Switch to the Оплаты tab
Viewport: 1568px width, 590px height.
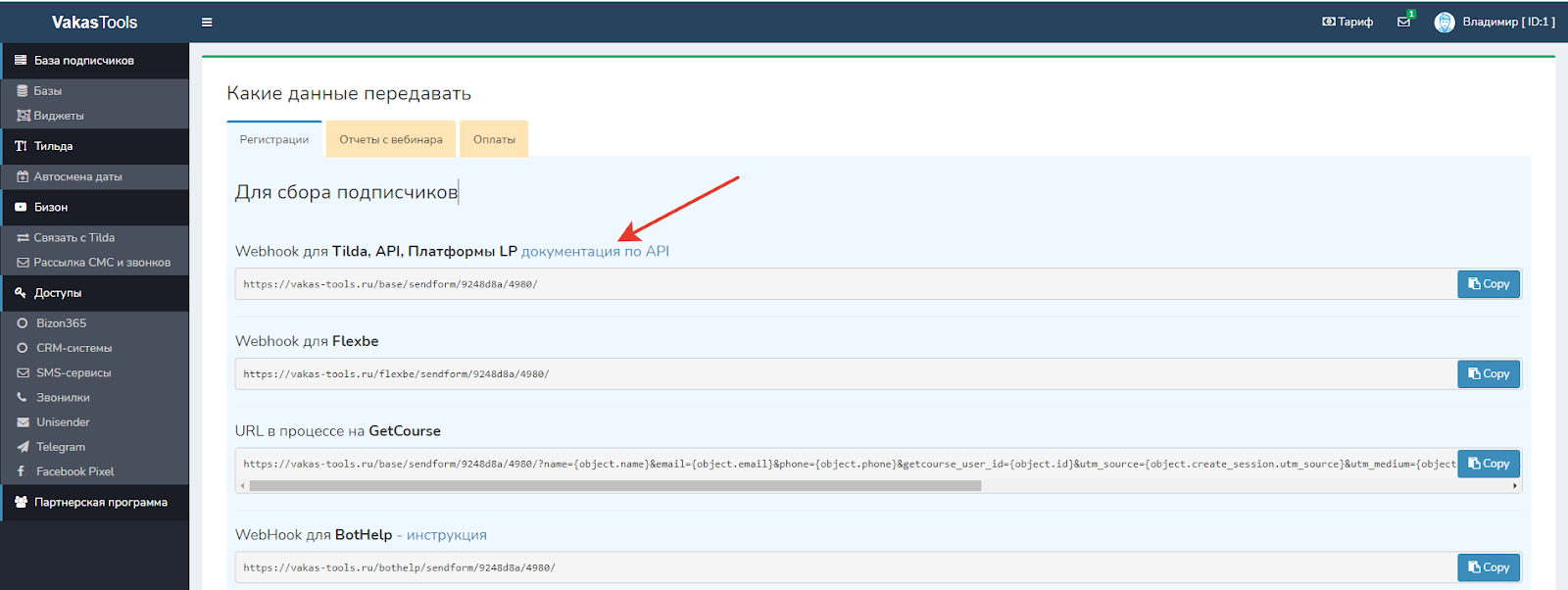click(x=494, y=139)
